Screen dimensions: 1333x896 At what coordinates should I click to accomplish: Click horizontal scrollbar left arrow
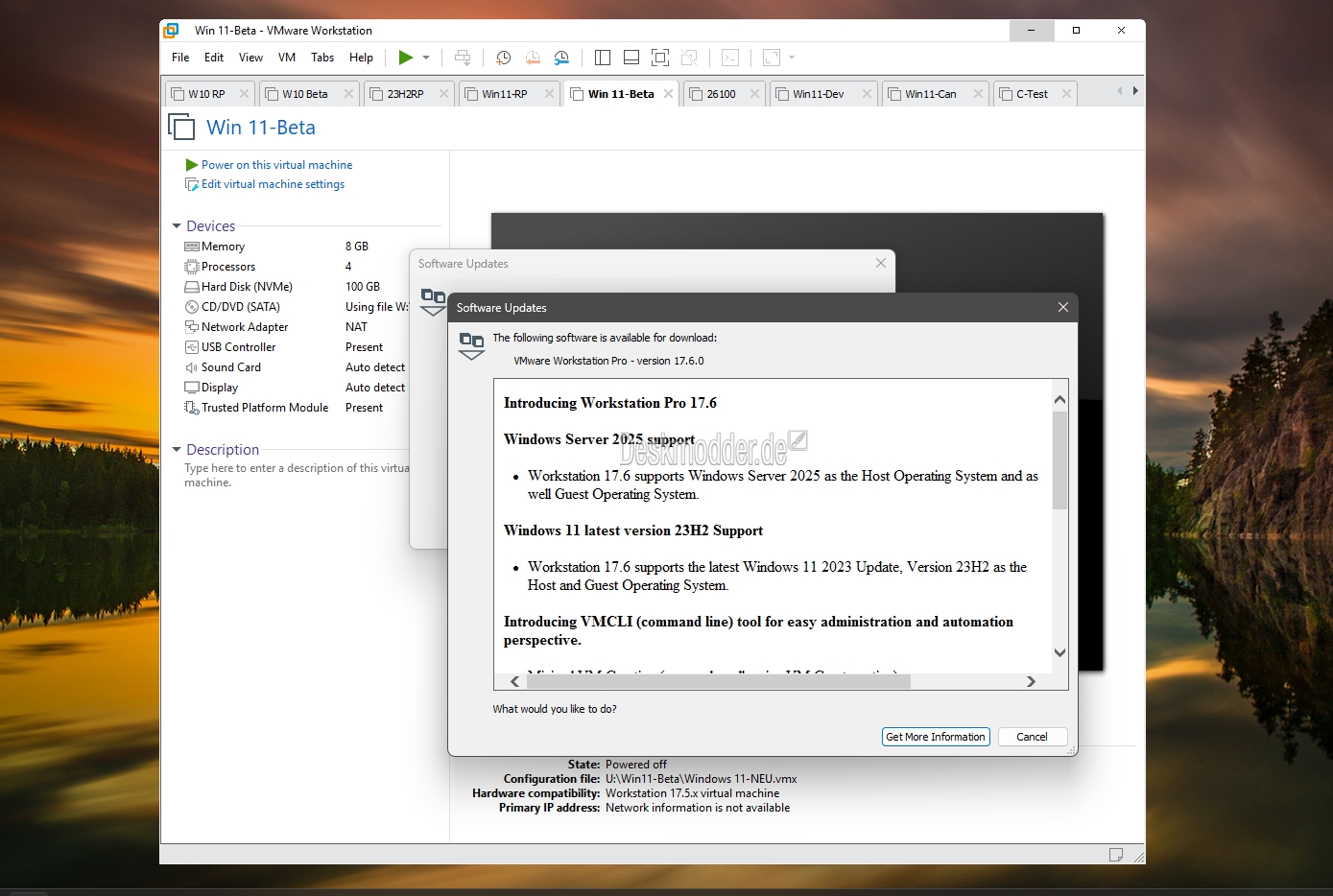515,682
